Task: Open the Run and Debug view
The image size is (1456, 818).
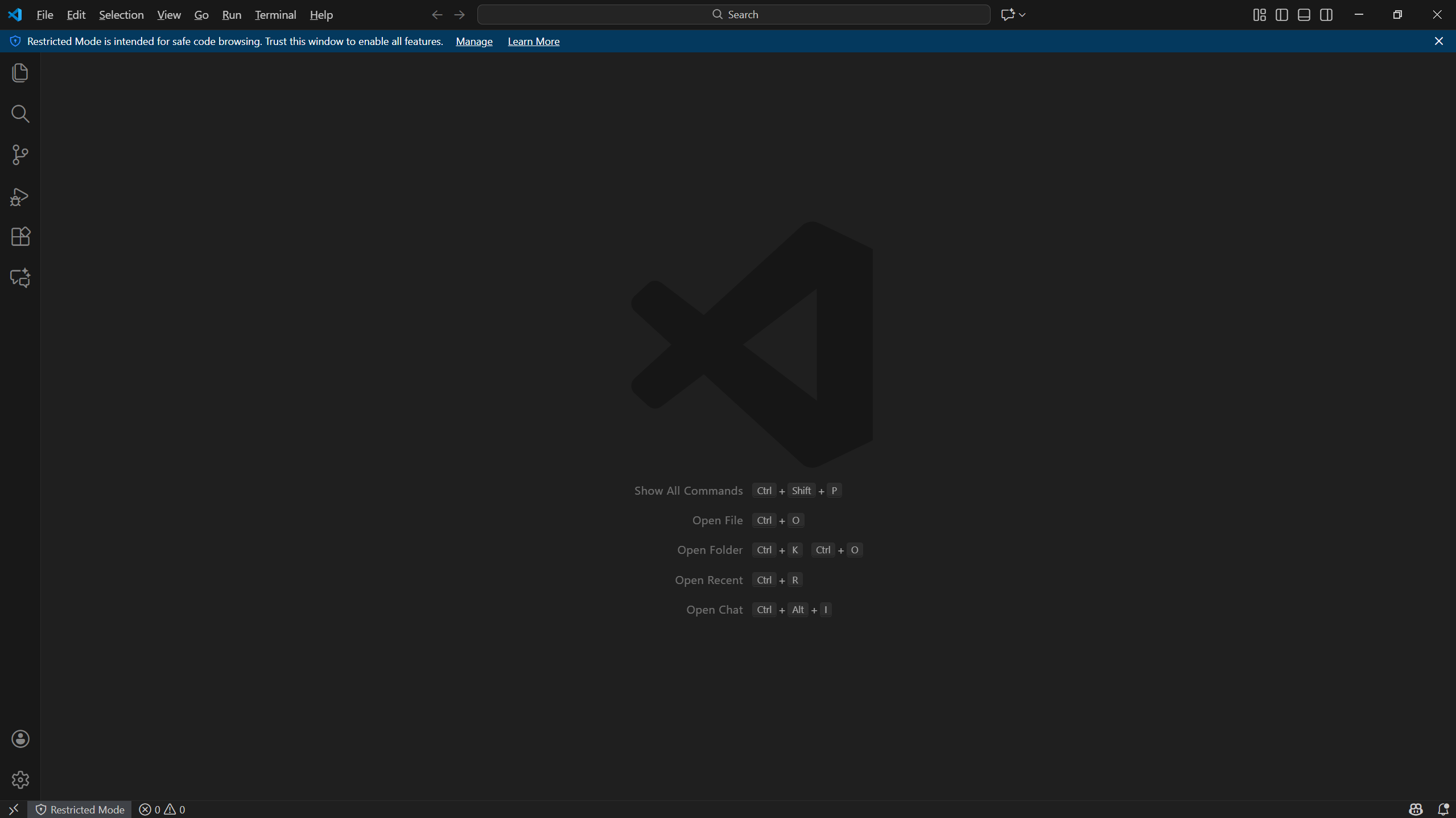Action: click(x=20, y=196)
